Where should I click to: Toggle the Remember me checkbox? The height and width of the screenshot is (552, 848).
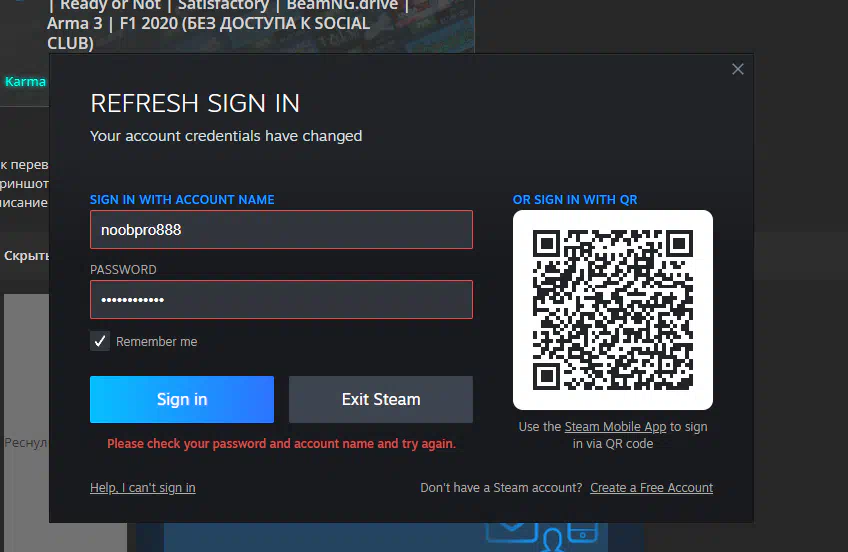click(100, 341)
